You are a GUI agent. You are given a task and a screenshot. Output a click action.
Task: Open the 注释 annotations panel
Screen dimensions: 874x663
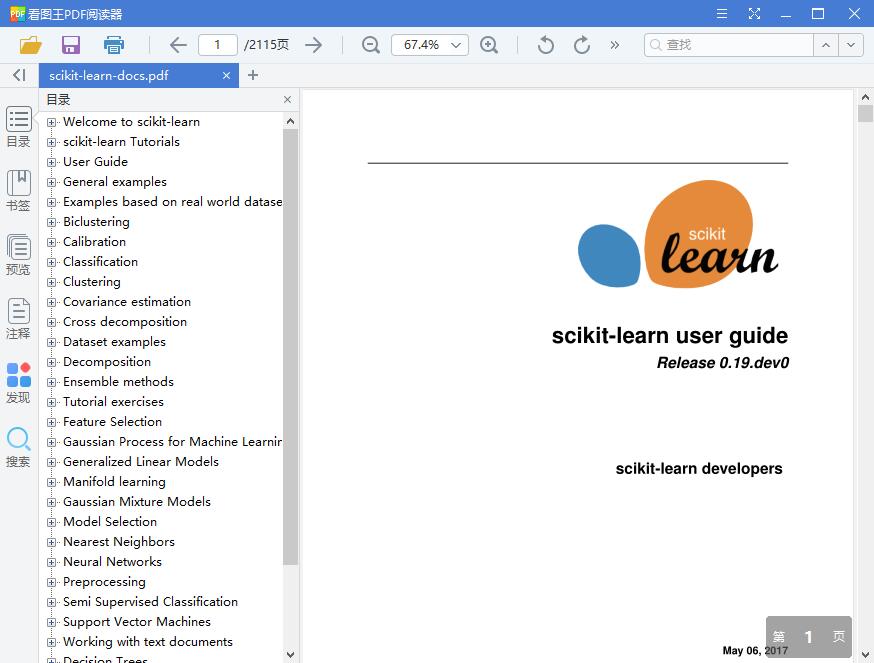(18, 317)
